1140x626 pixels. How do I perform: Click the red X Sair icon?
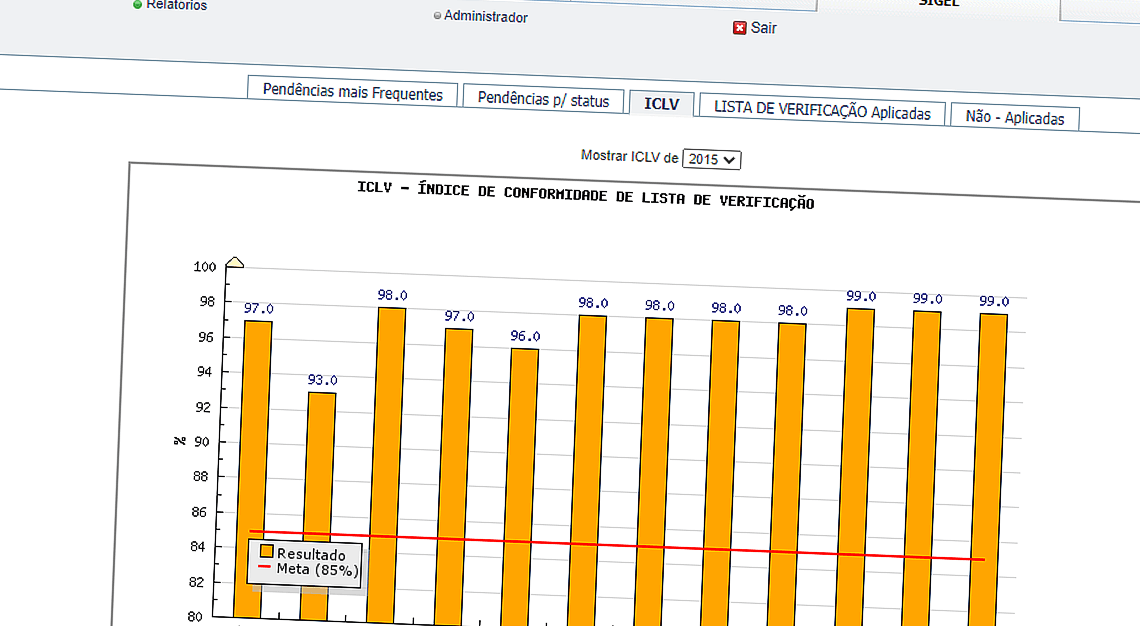(739, 28)
